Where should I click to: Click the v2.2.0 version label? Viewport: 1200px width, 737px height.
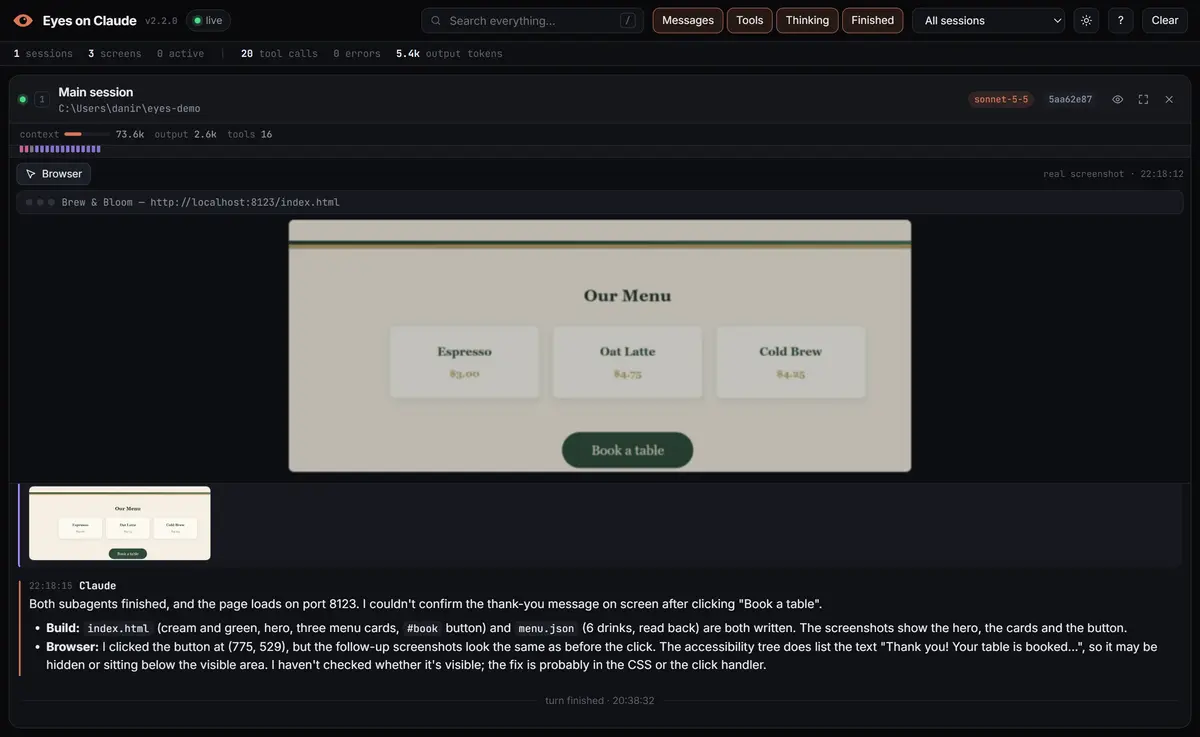coord(161,21)
